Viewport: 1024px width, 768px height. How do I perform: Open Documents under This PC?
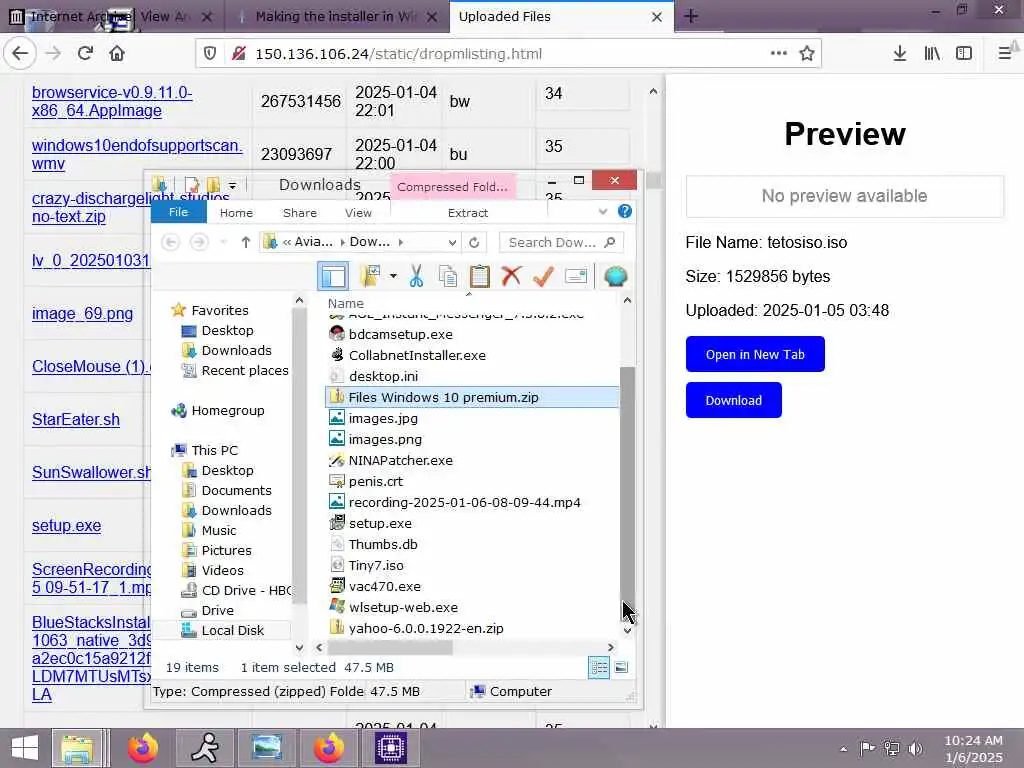click(x=236, y=490)
